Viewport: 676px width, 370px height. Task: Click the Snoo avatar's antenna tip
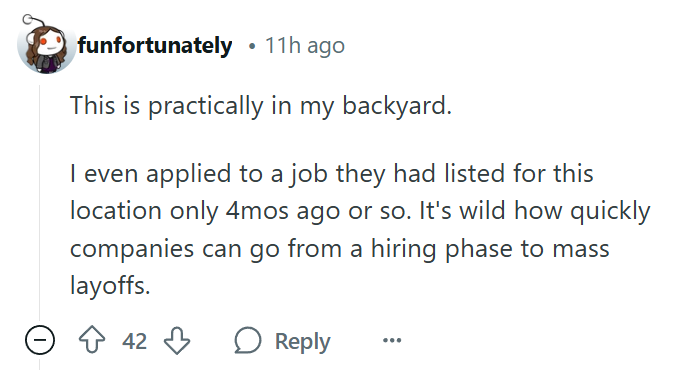pyautogui.click(x=27, y=19)
